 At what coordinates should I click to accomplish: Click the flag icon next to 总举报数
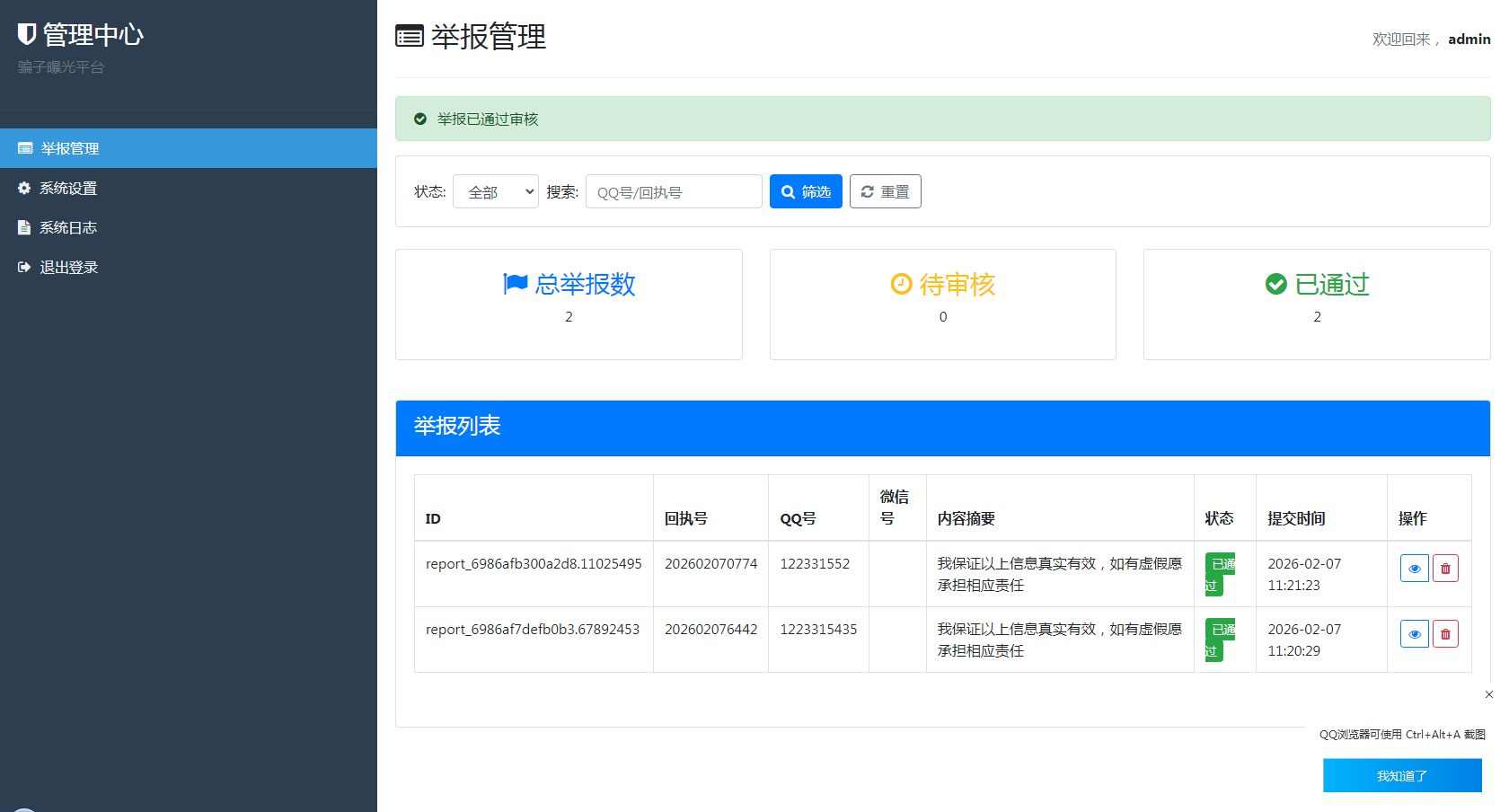coord(516,284)
